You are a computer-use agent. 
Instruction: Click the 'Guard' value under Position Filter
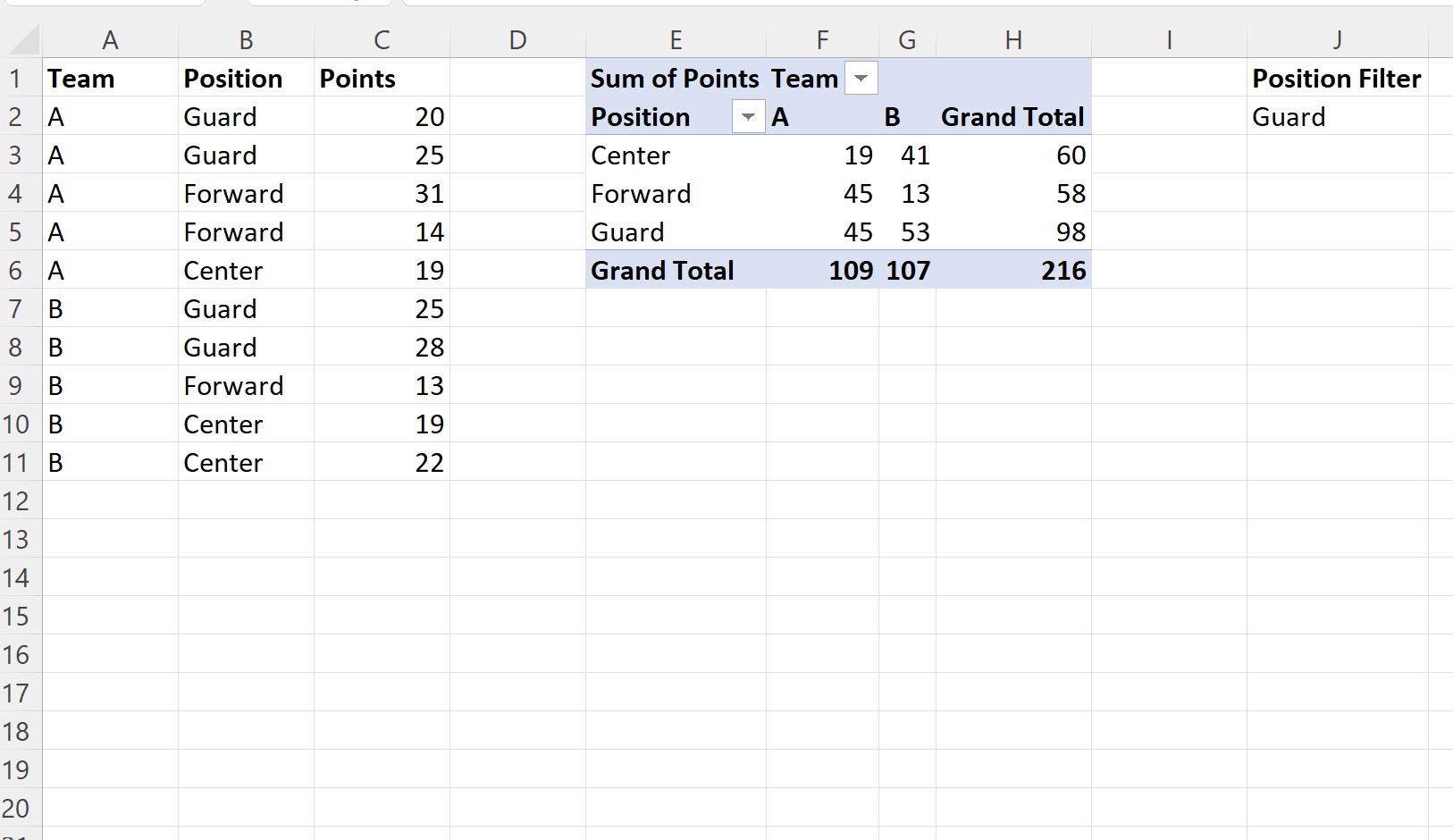click(x=1289, y=117)
